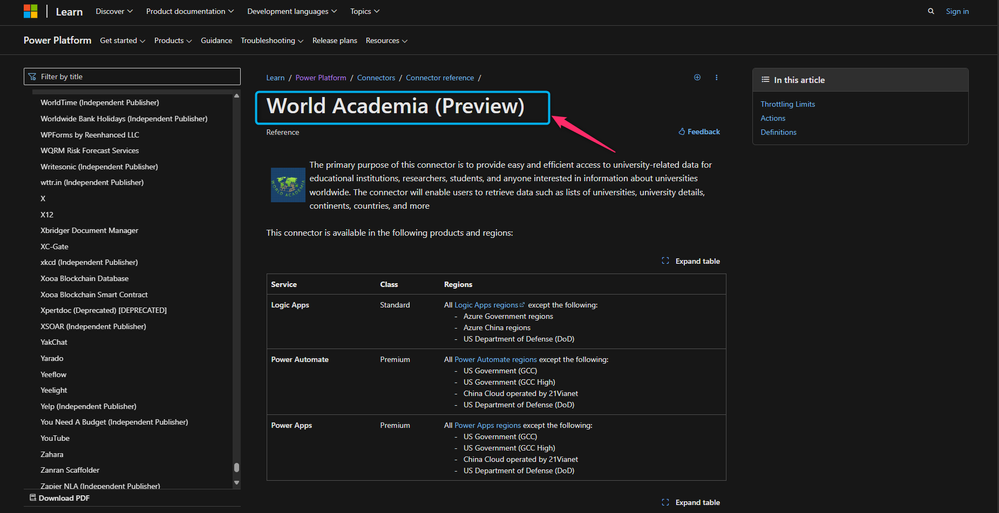The width and height of the screenshot is (999, 513).
Task: Click the Connectors breadcrumb link
Action: click(376, 78)
